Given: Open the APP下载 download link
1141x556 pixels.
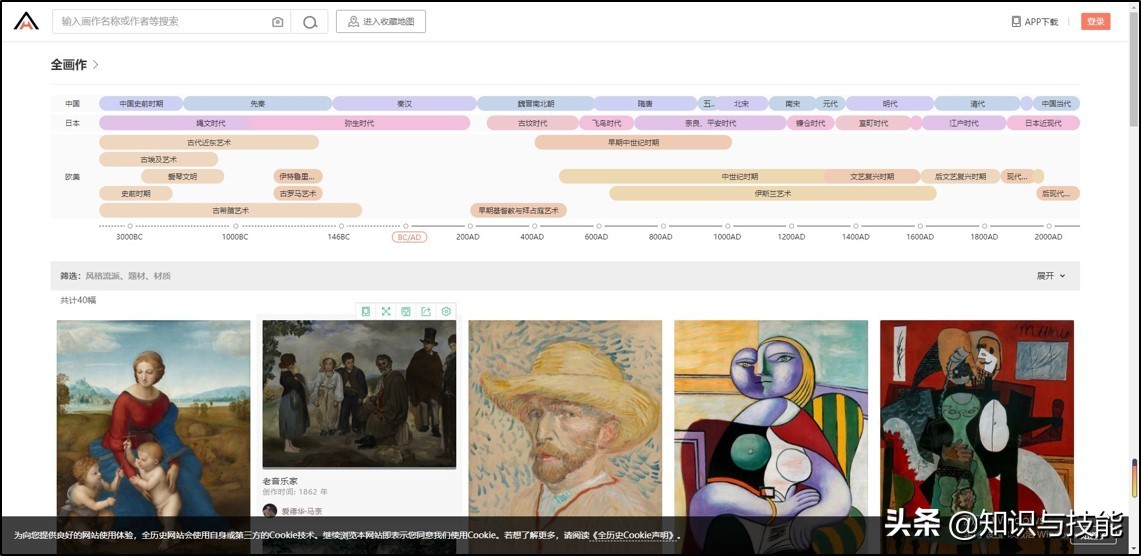Looking at the screenshot, I should click(x=1035, y=22).
